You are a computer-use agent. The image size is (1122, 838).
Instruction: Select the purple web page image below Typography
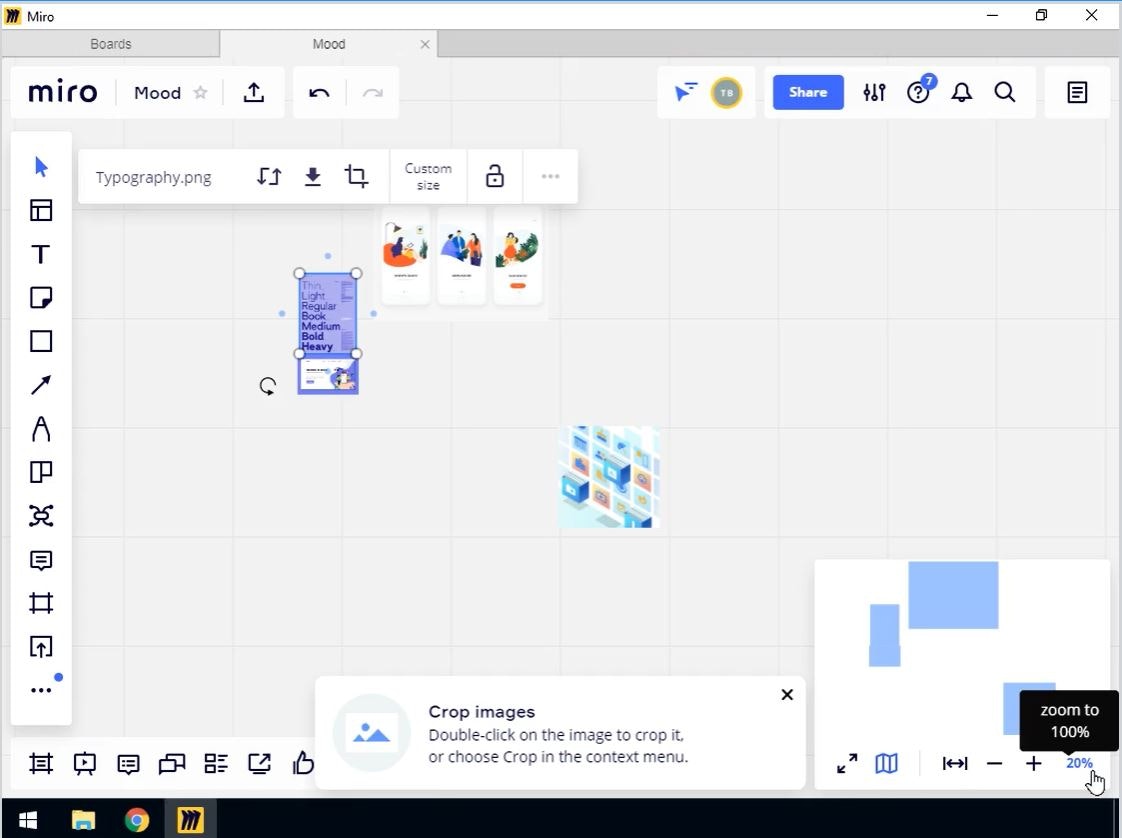tap(328, 376)
